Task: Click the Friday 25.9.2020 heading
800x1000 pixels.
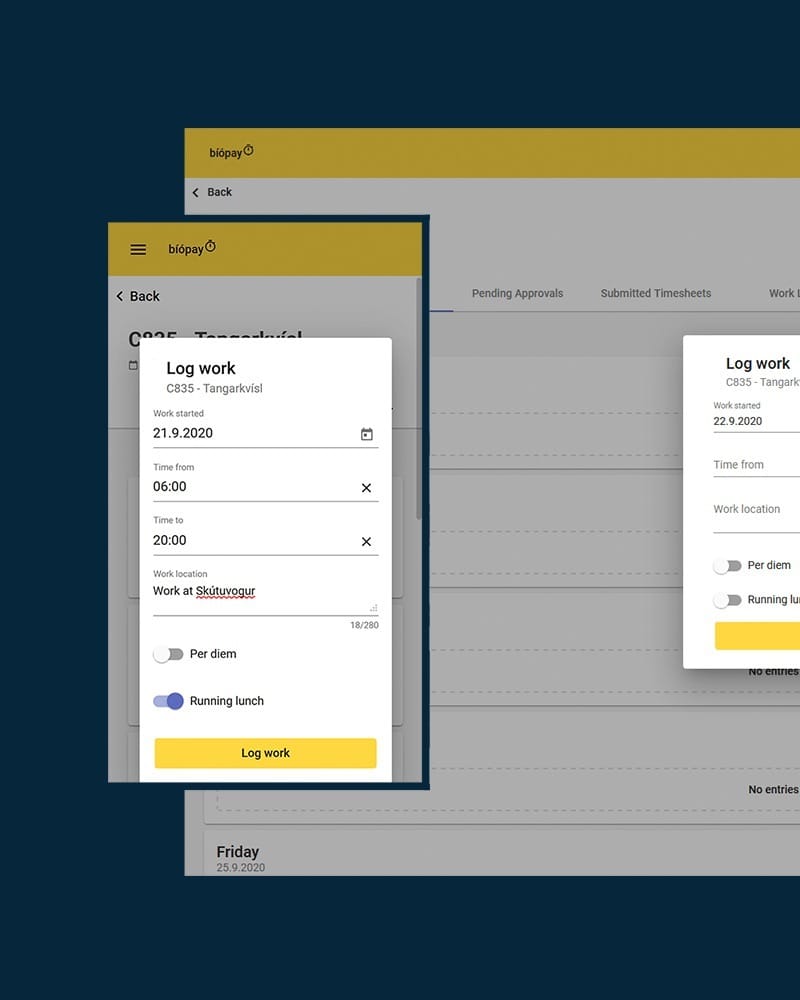Action: coord(241,858)
